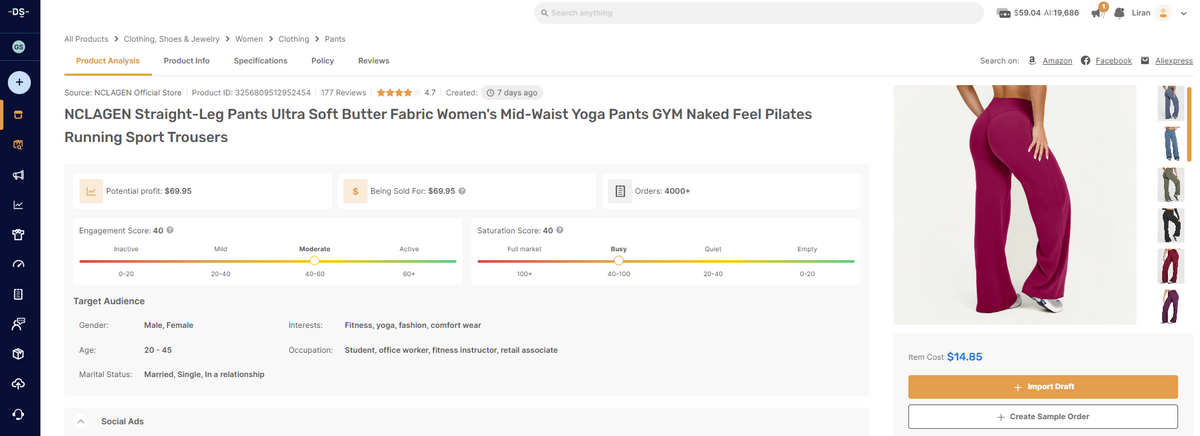Select the green pants thumbnail
This screenshot has width=1200, height=436.
click(x=1170, y=184)
